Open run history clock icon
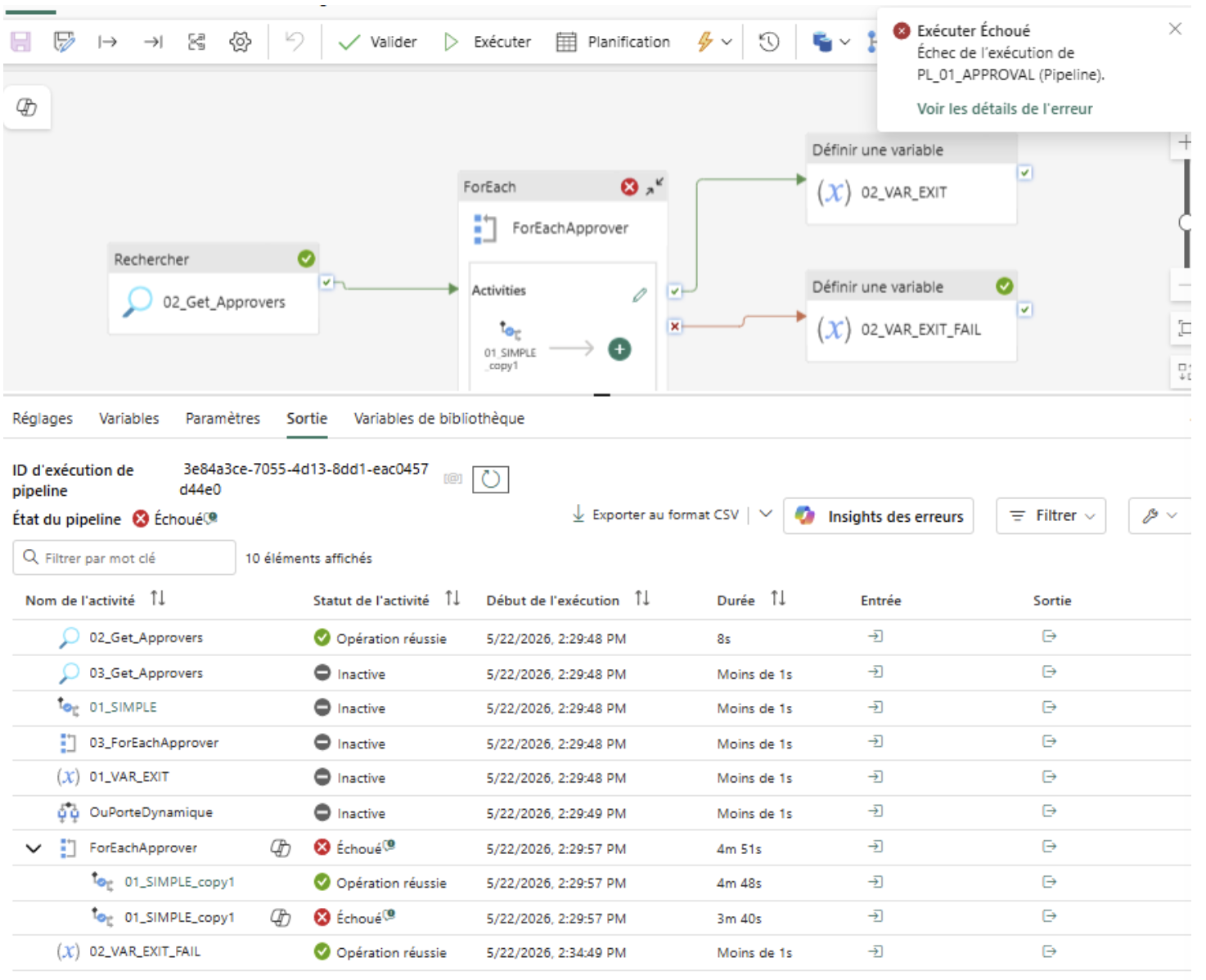The image size is (1206, 980). pyautogui.click(x=769, y=42)
